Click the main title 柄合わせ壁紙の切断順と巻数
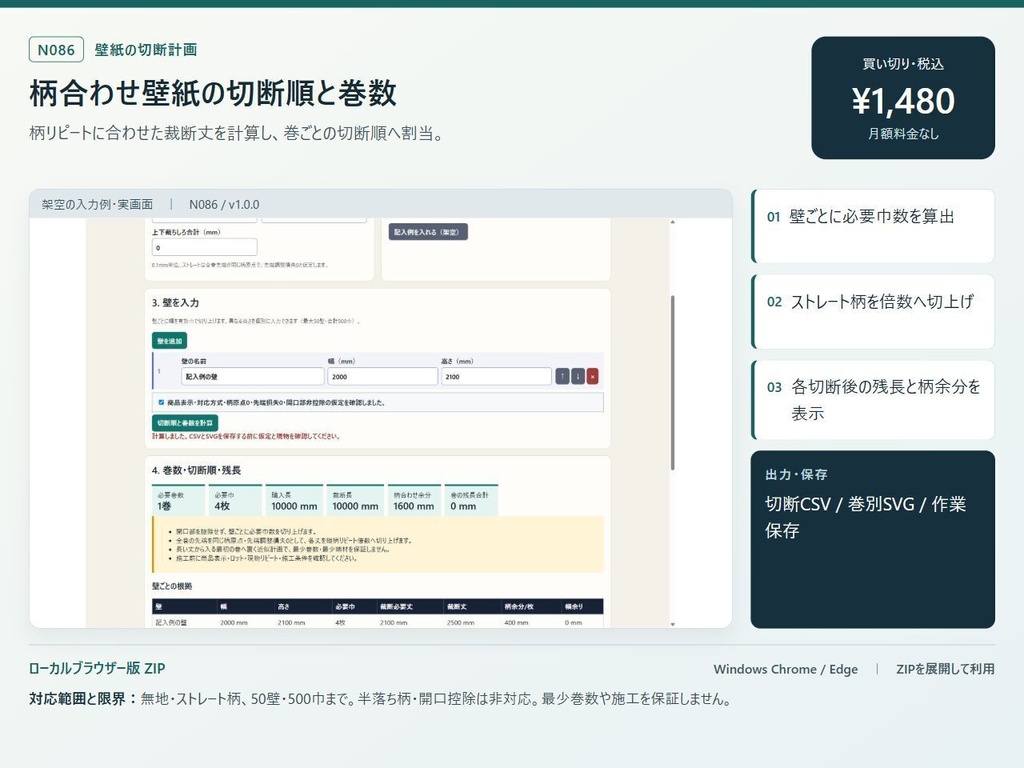The height and width of the screenshot is (768, 1024). [213, 93]
